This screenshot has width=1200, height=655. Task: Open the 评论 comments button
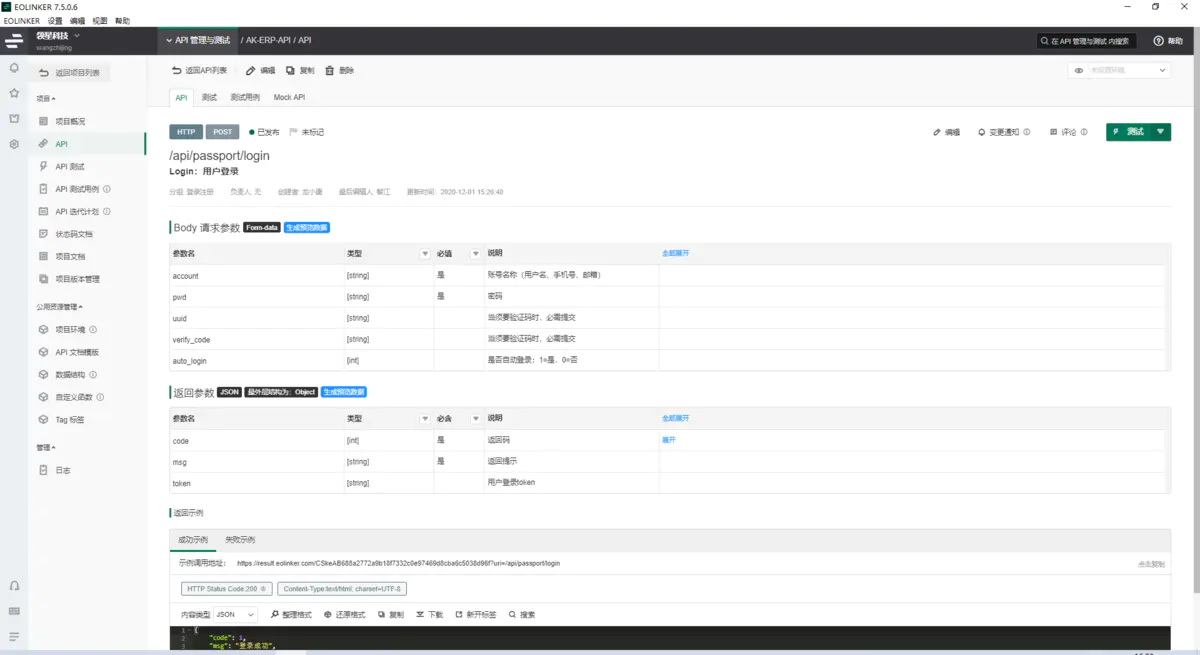(1069, 132)
